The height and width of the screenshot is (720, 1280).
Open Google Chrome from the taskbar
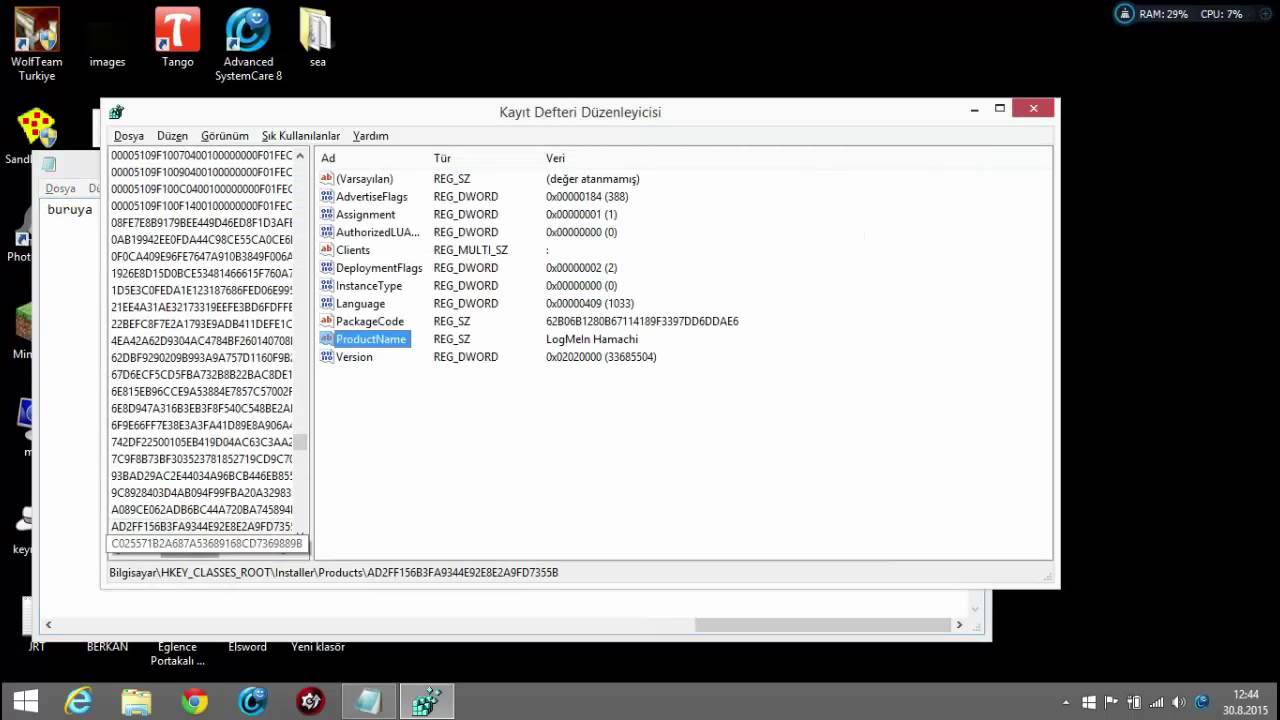(x=194, y=701)
